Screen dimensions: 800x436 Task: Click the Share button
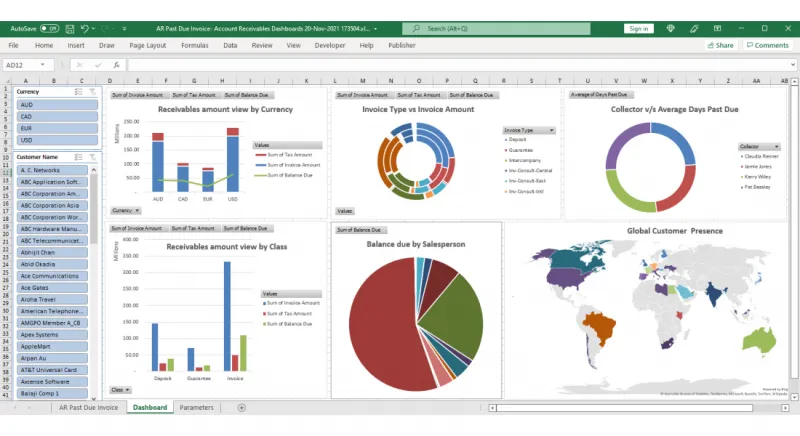720,45
